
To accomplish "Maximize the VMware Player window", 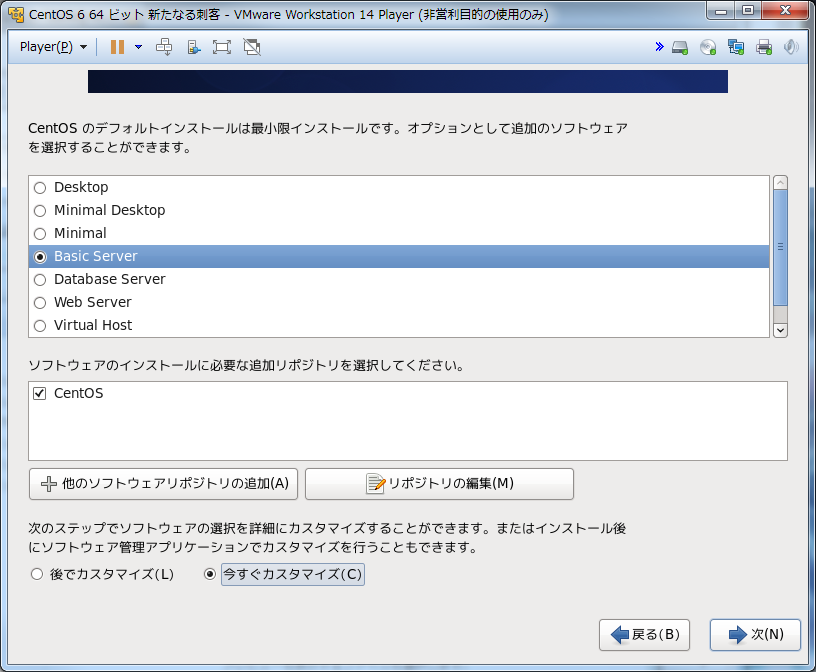I will click(748, 11).
